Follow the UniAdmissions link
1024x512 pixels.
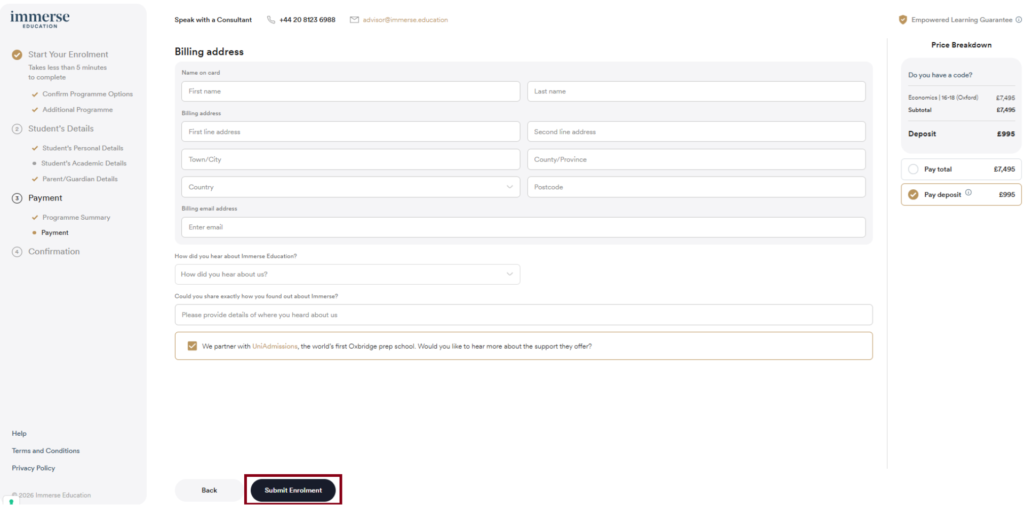pyautogui.click(x=275, y=346)
